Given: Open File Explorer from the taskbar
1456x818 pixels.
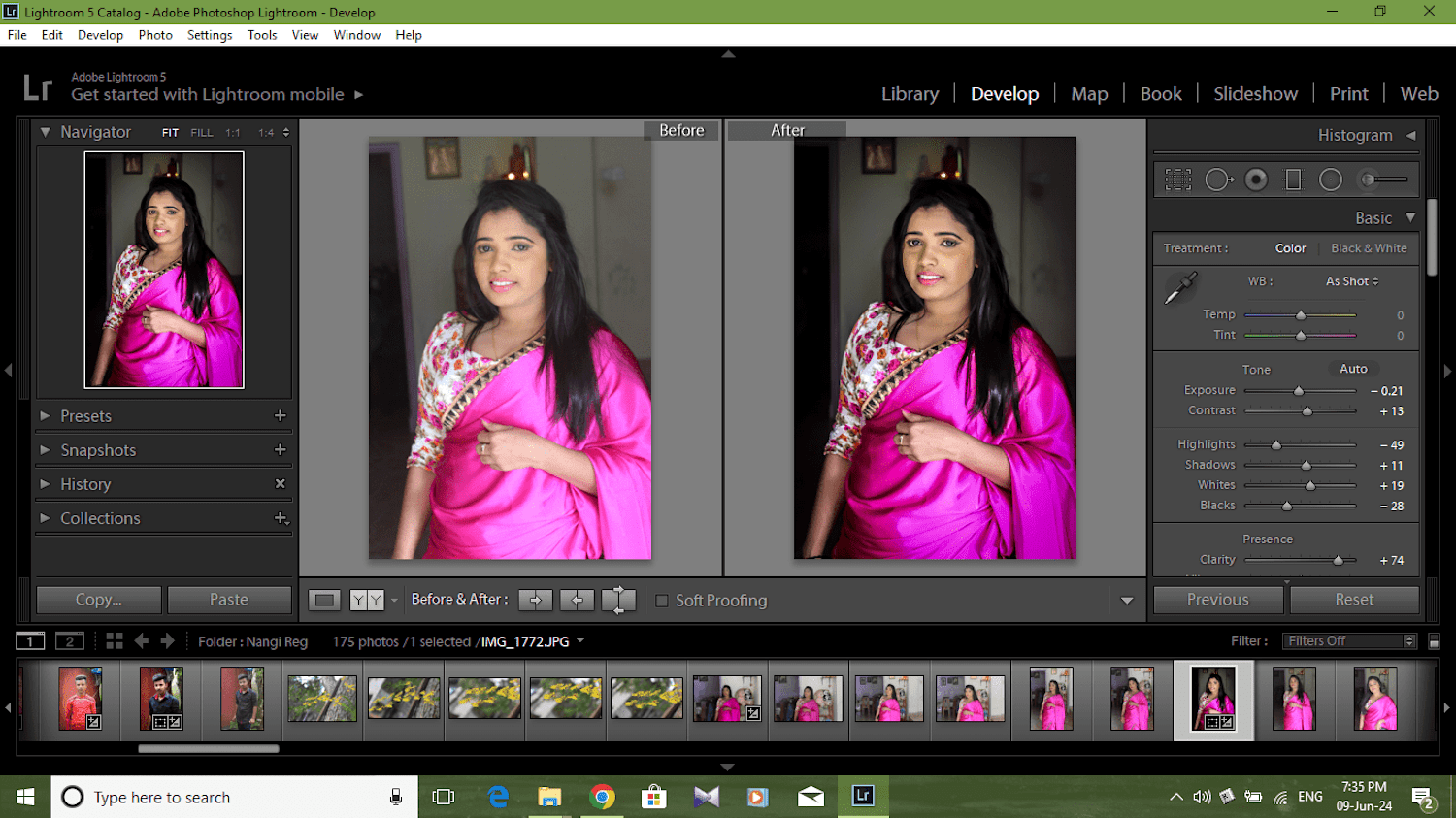Looking at the screenshot, I should click(549, 797).
